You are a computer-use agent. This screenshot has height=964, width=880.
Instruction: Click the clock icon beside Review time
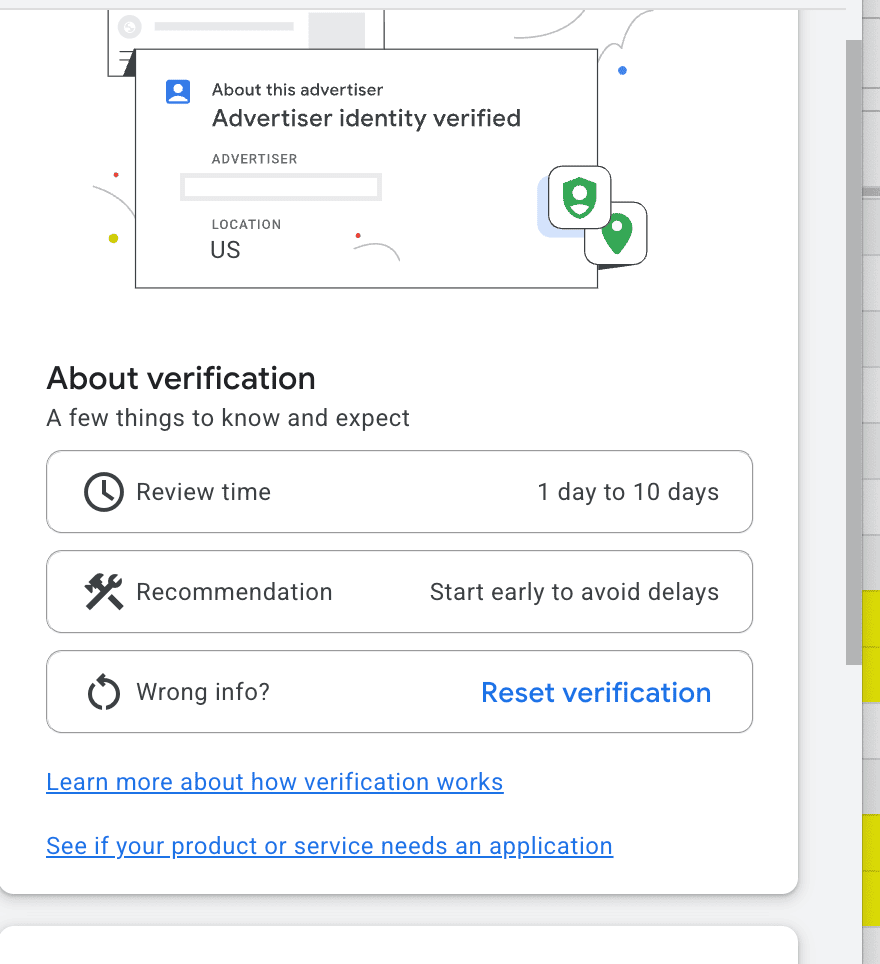(x=103, y=492)
